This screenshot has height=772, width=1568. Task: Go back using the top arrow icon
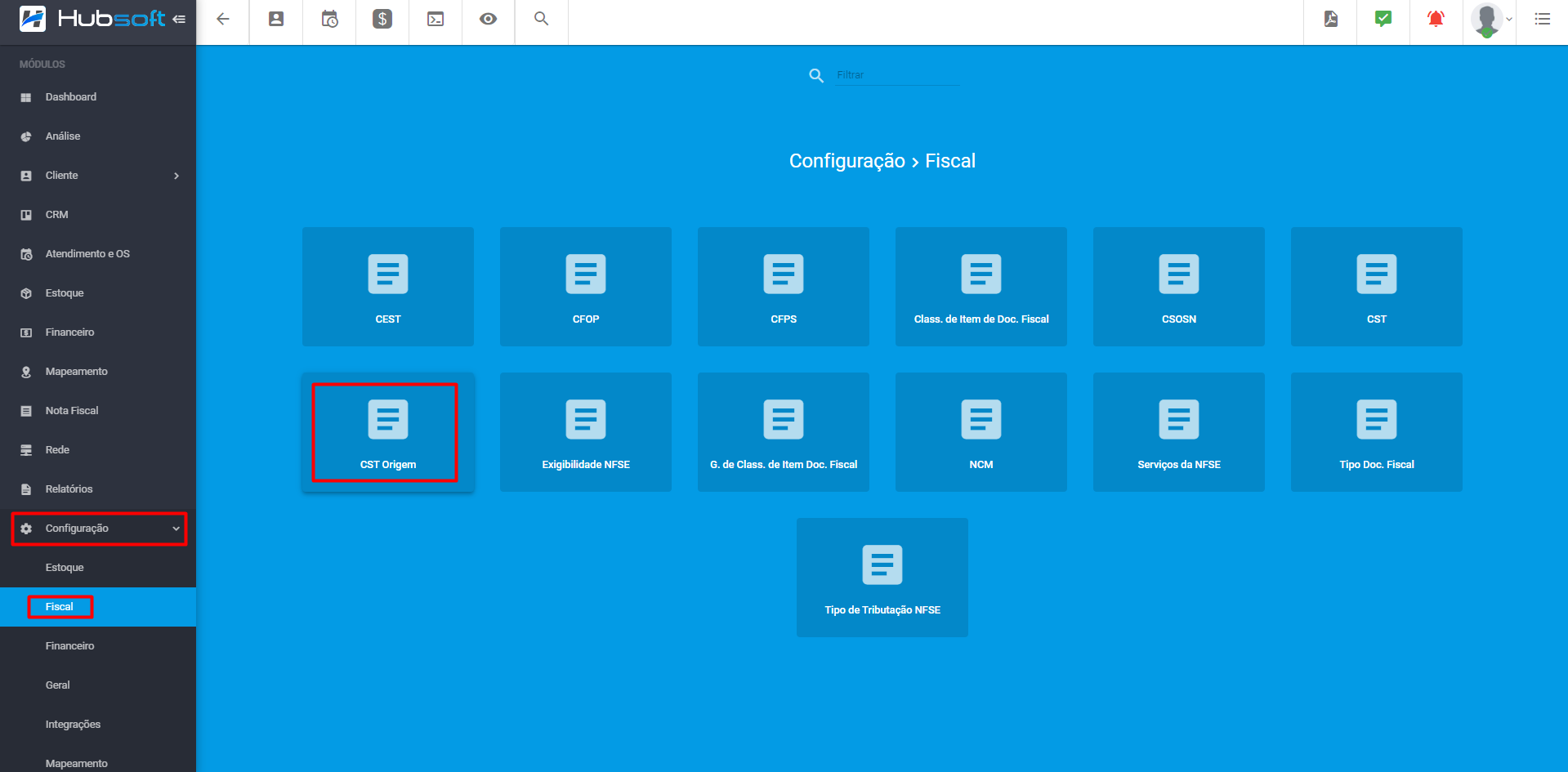222,19
